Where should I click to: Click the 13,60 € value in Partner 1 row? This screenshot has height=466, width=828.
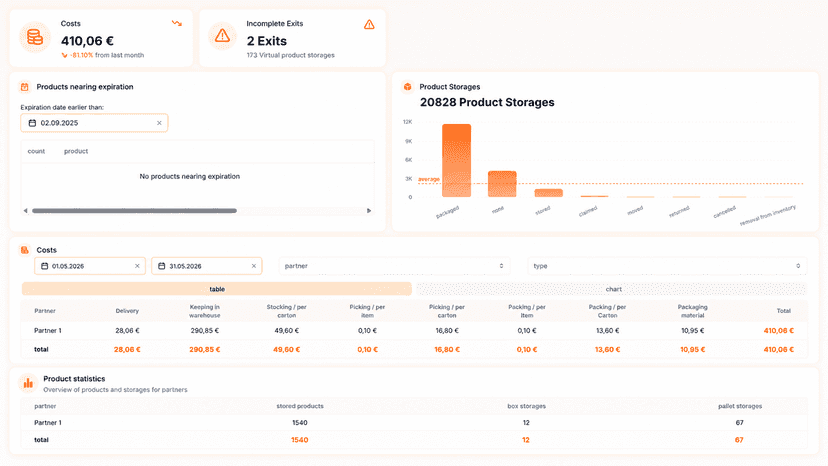click(x=607, y=331)
